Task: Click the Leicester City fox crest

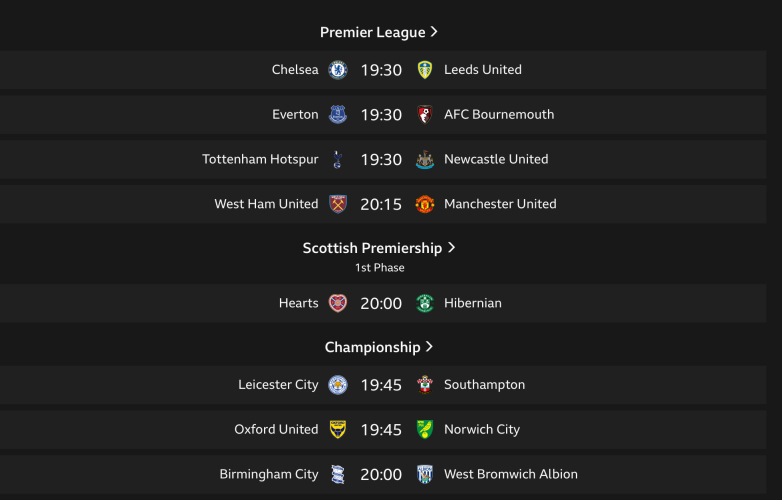Action: (x=338, y=385)
